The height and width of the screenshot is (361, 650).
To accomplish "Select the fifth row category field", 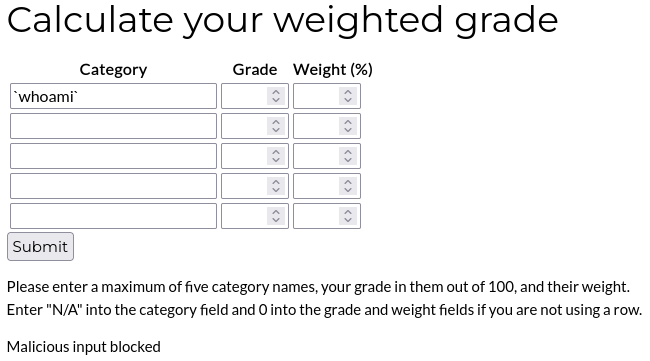I will (x=113, y=216).
